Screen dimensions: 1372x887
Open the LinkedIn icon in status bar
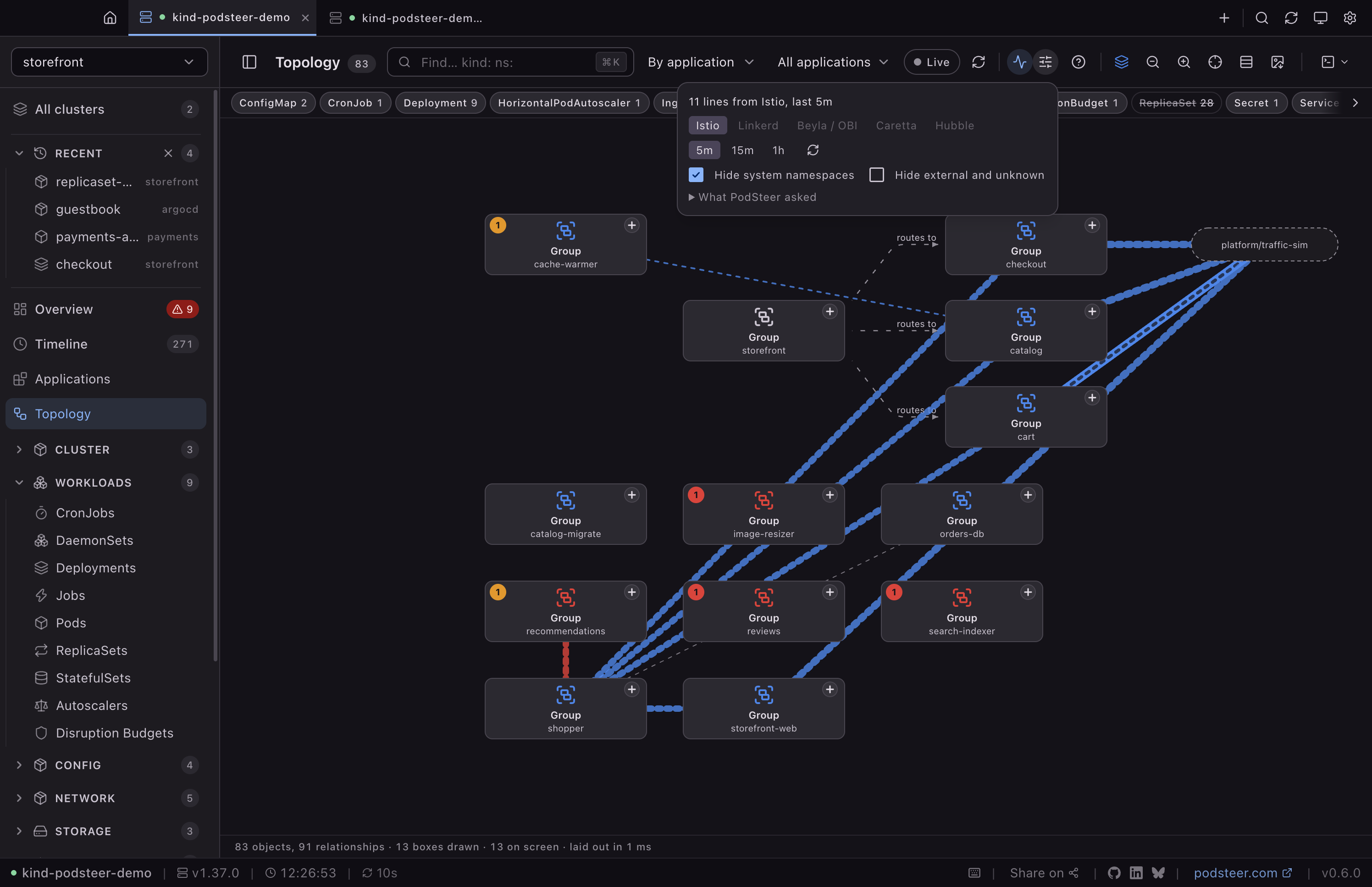[x=1136, y=873]
